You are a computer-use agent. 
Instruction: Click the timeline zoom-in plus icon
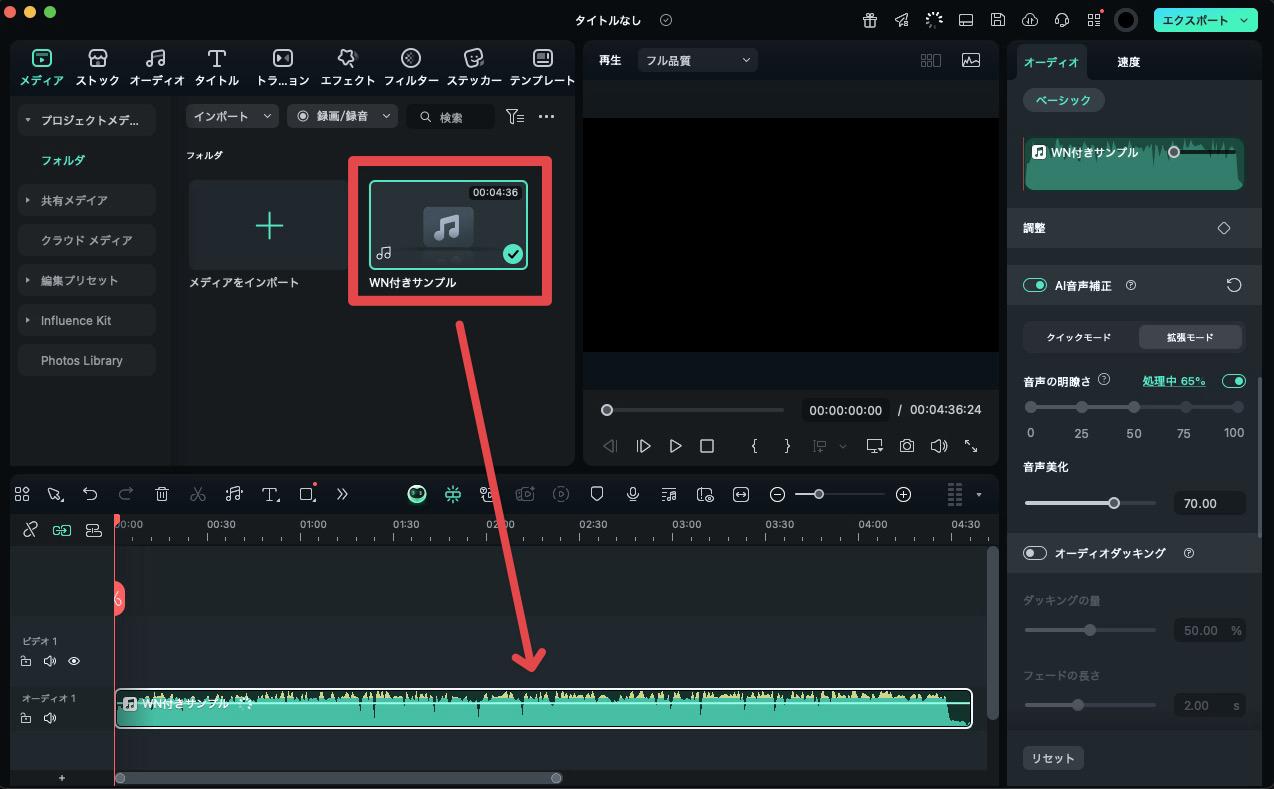(903, 494)
